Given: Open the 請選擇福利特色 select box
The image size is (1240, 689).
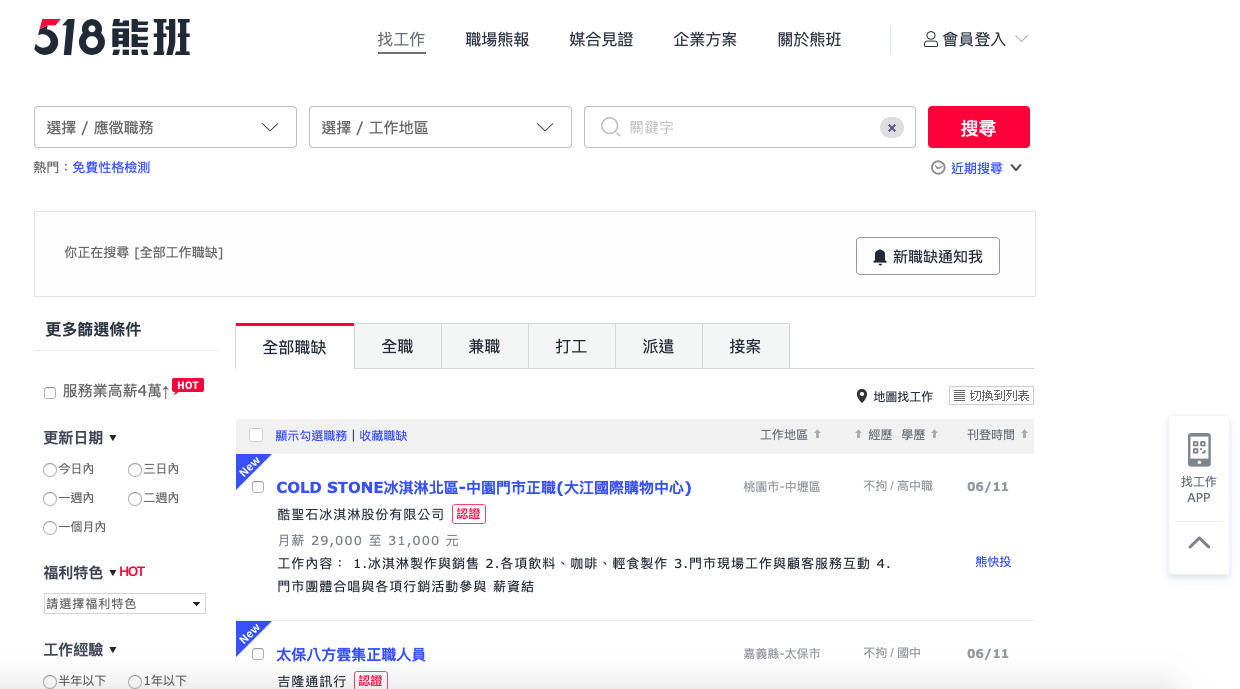Looking at the screenshot, I should click(125, 604).
